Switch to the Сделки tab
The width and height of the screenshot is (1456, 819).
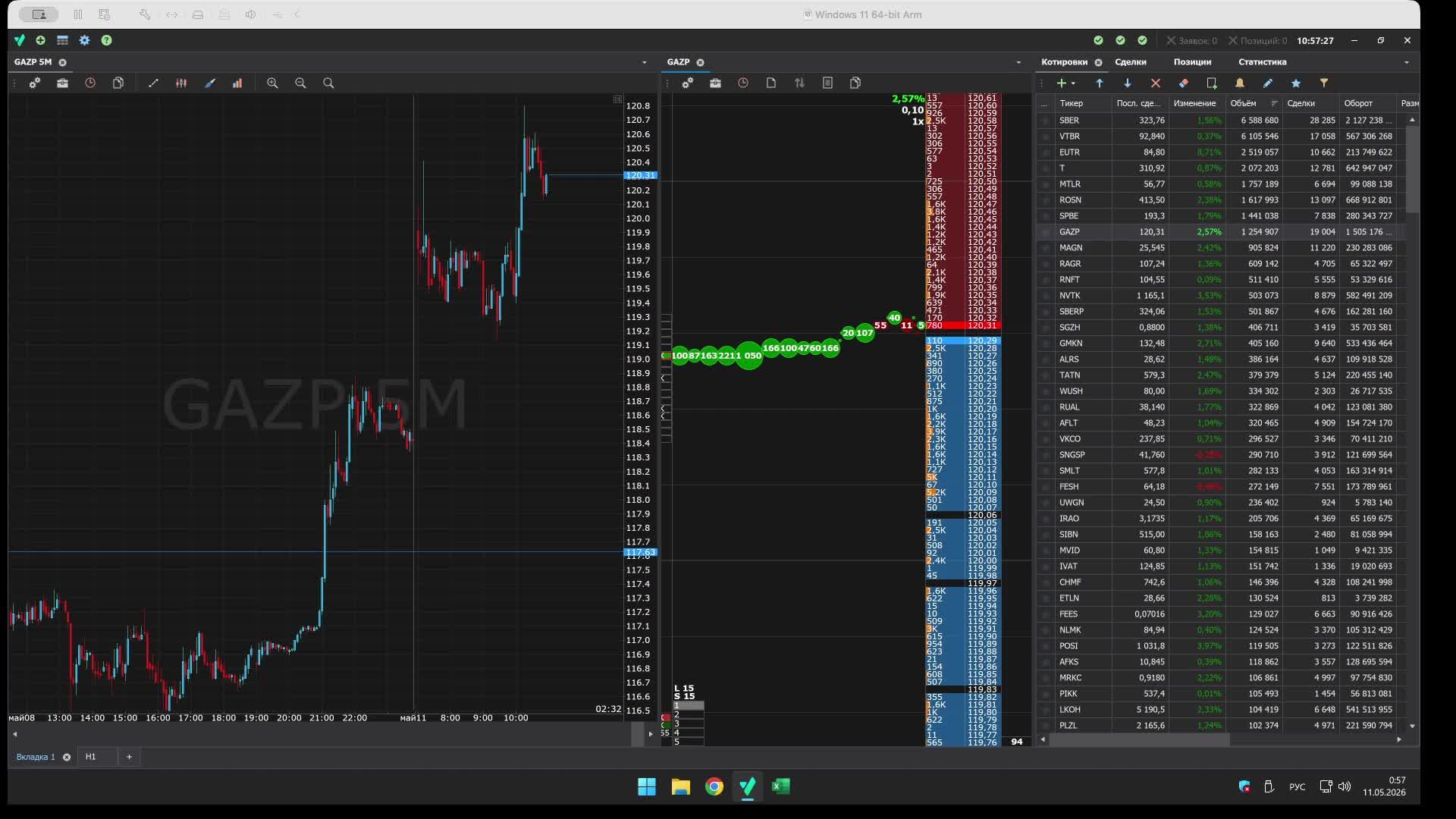click(1131, 62)
